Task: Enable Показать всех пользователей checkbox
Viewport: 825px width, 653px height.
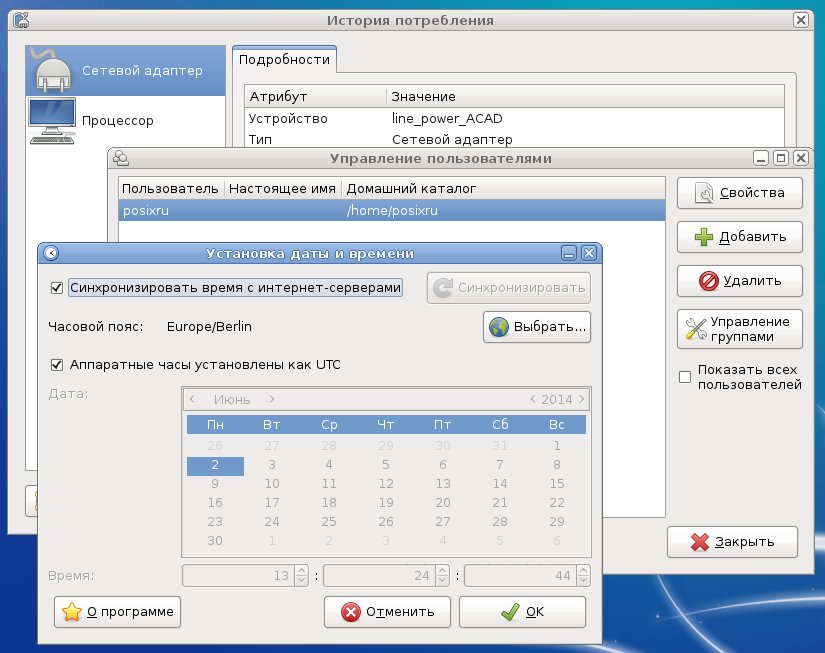Action: 685,377
